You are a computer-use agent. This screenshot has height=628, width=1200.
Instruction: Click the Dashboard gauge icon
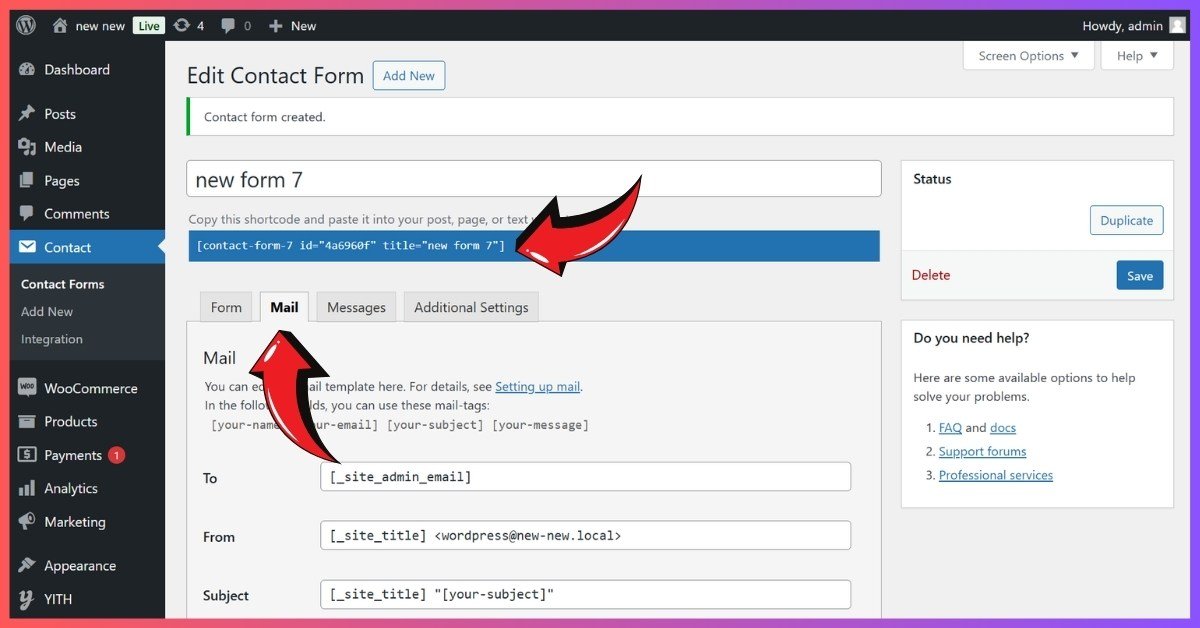point(27,70)
